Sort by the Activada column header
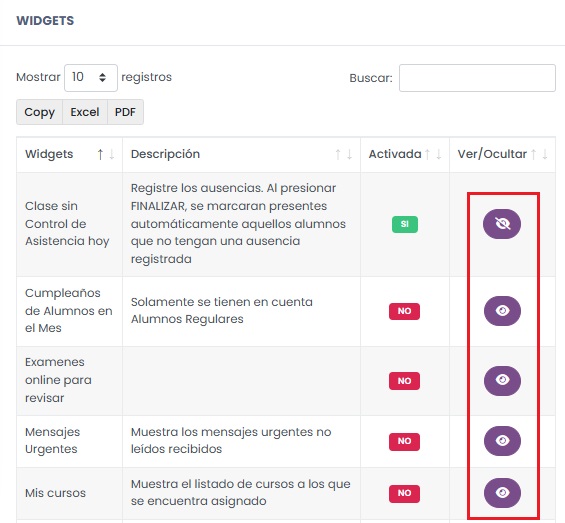Image resolution: width=565 pixels, height=523 pixels. coord(405,154)
